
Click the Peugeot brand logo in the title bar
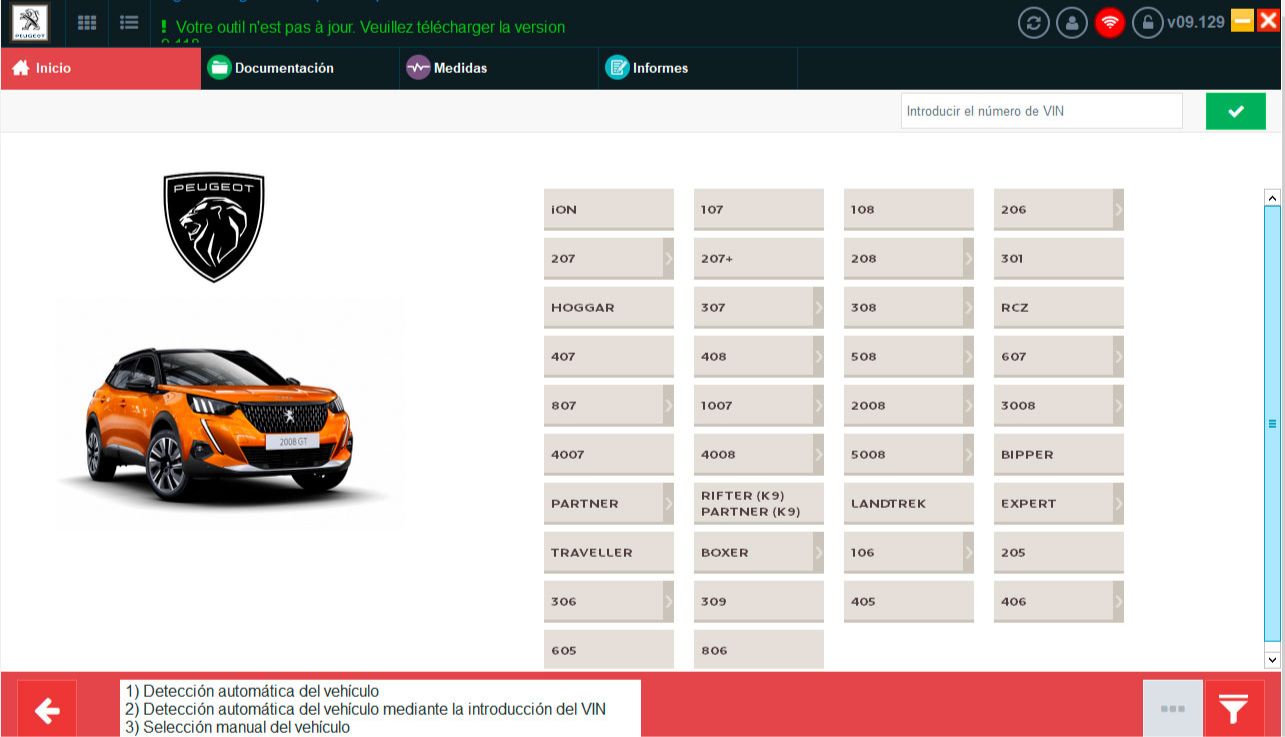[x=31, y=22]
